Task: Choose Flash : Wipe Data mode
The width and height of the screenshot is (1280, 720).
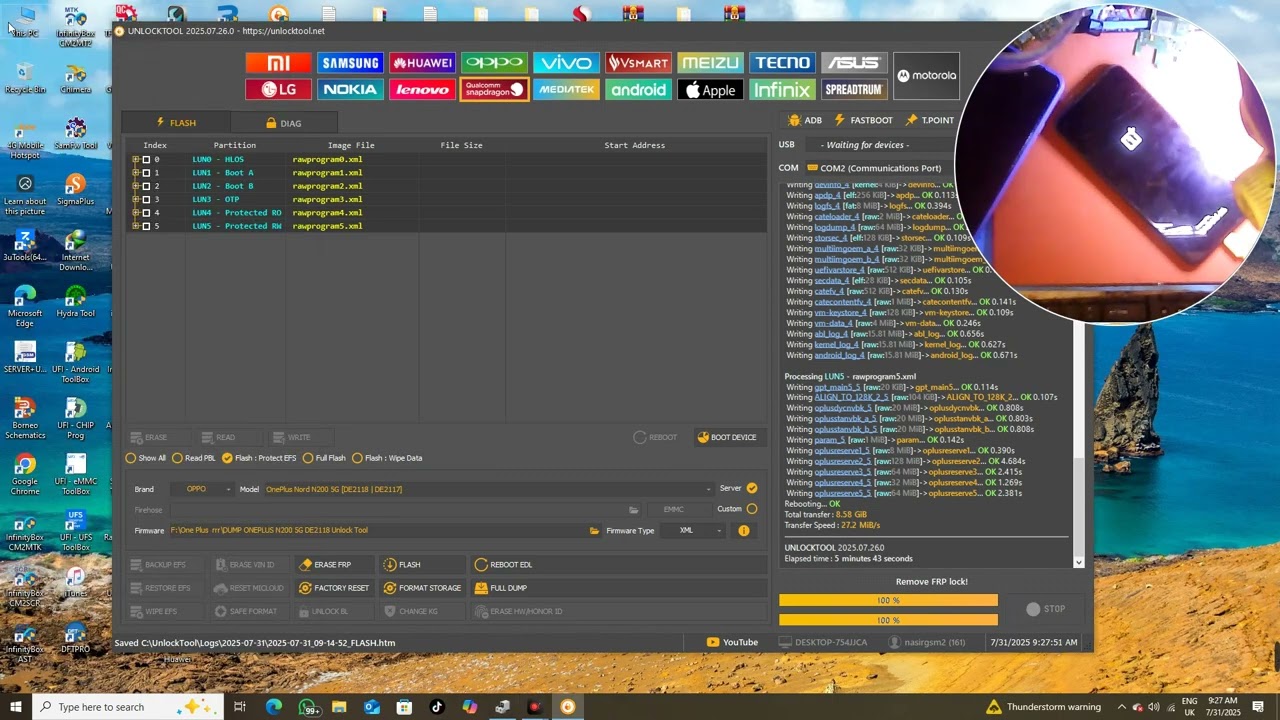Action: coord(387,458)
